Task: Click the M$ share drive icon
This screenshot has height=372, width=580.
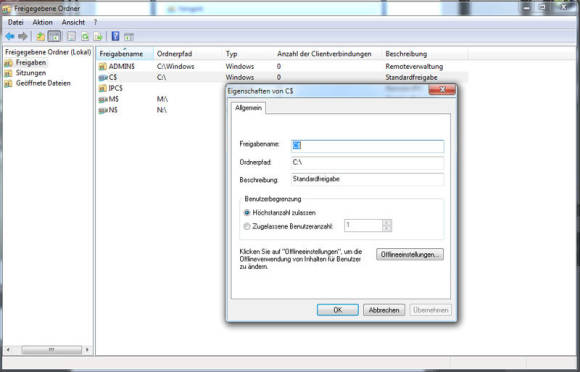Action: (x=103, y=99)
